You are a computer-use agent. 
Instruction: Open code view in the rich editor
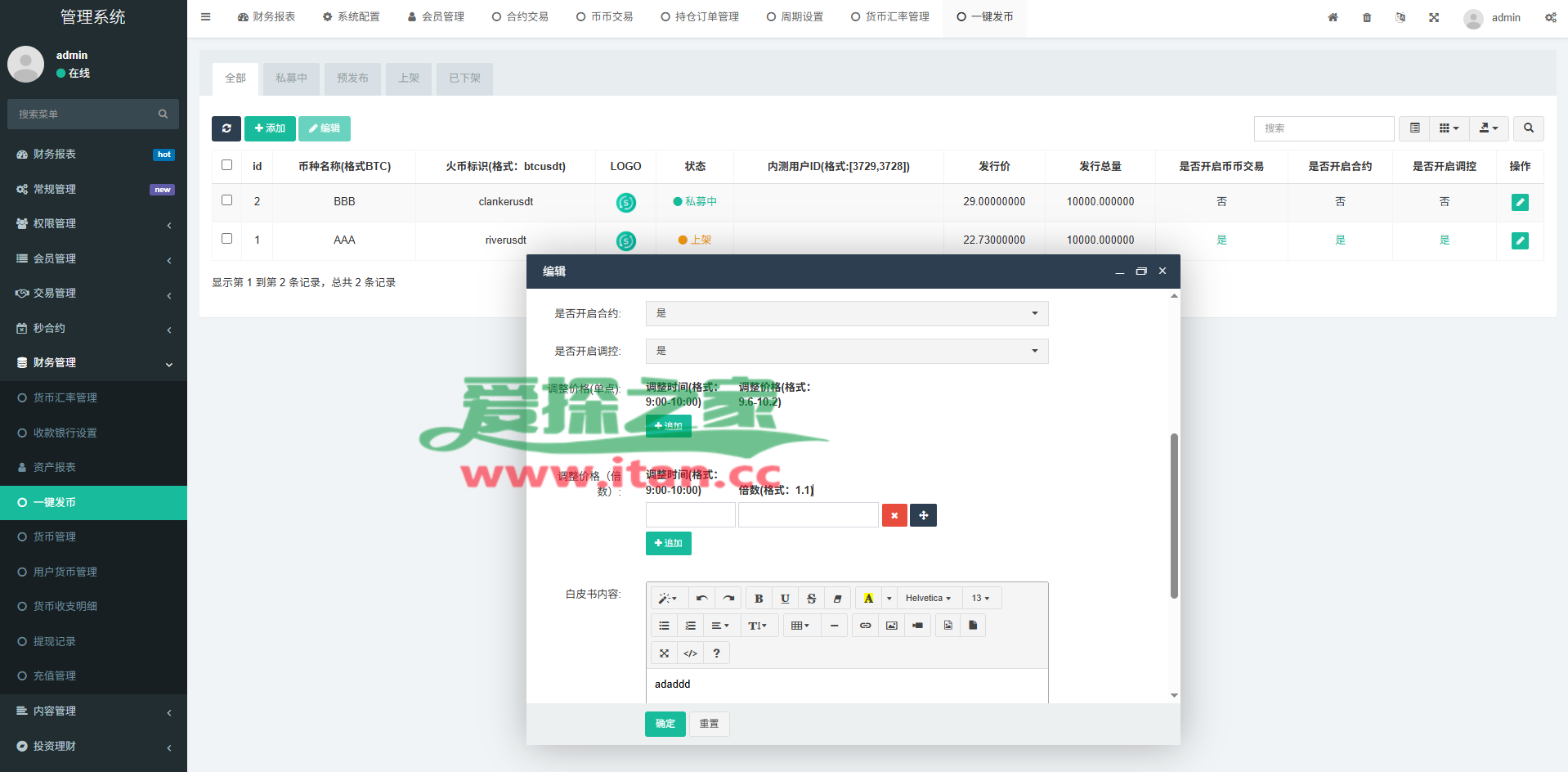[690, 653]
